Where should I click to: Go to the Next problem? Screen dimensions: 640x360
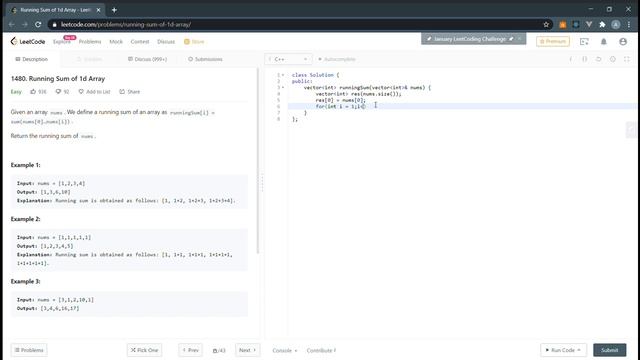tap(247, 350)
